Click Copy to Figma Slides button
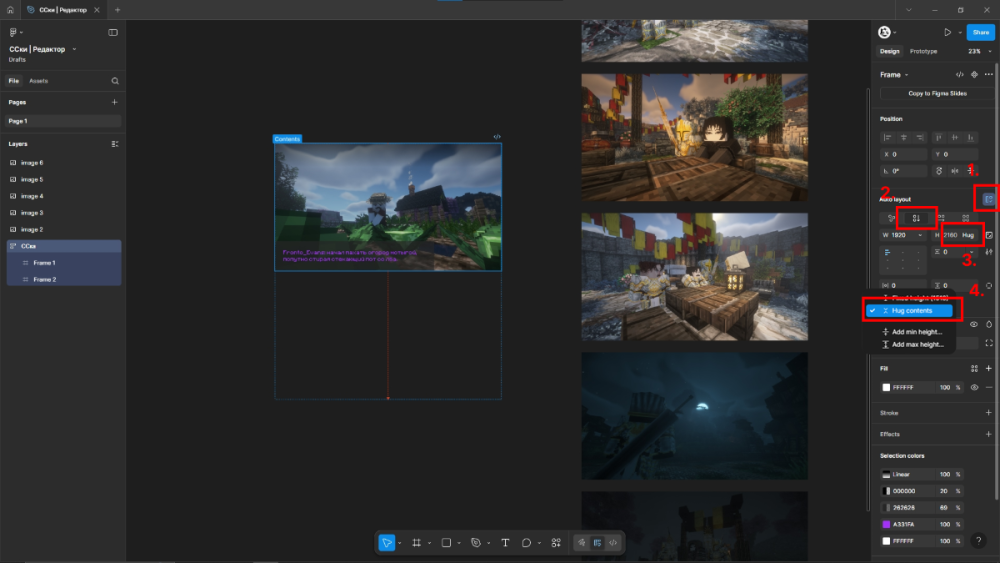 point(937,93)
